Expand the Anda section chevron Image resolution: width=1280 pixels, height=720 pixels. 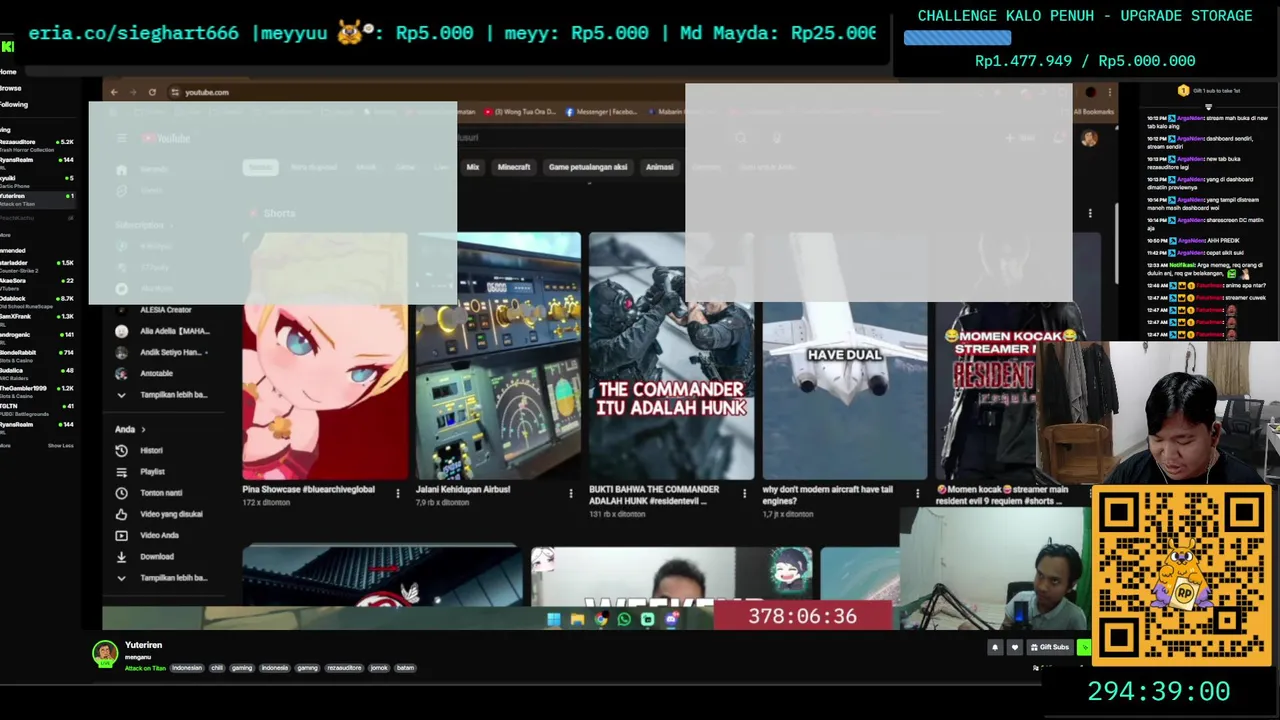143,430
